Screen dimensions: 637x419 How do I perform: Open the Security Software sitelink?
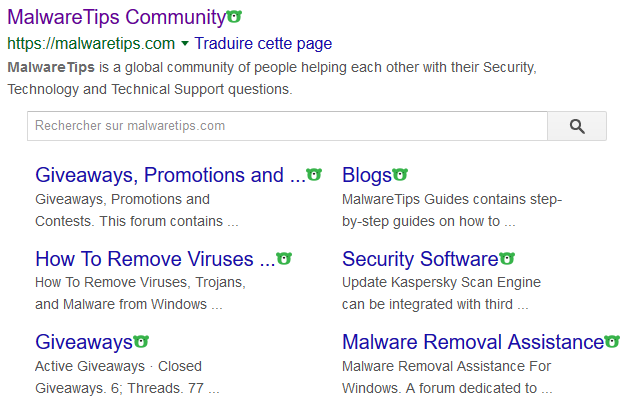pyautogui.click(x=419, y=259)
